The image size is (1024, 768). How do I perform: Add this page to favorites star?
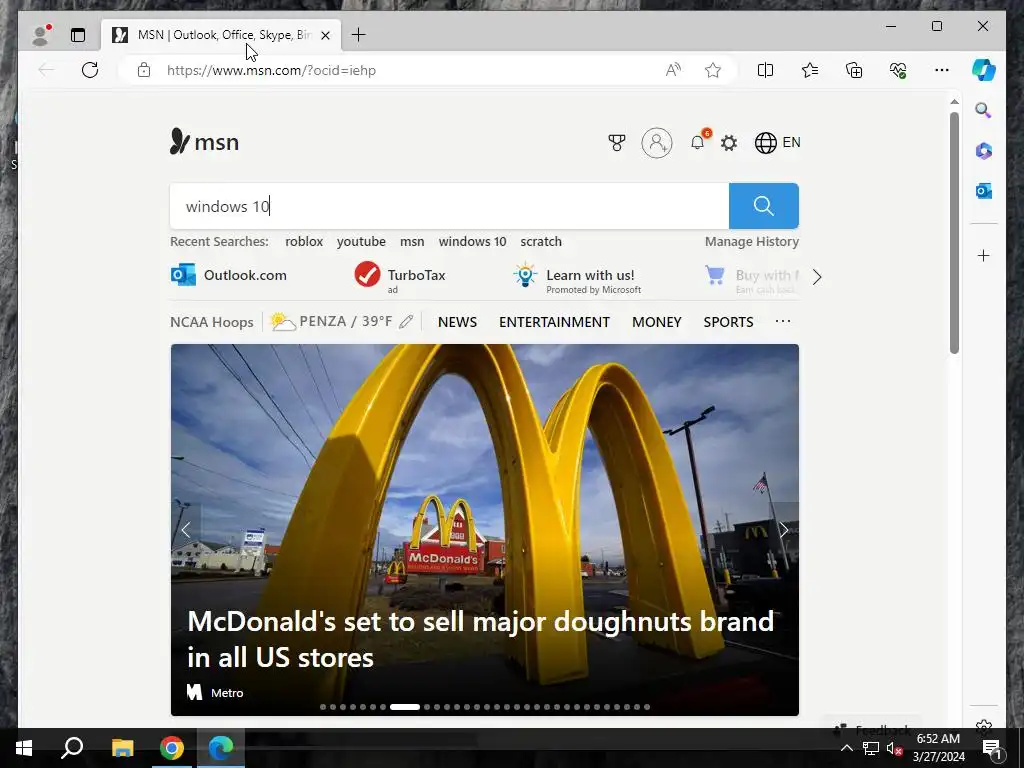(712, 70)
